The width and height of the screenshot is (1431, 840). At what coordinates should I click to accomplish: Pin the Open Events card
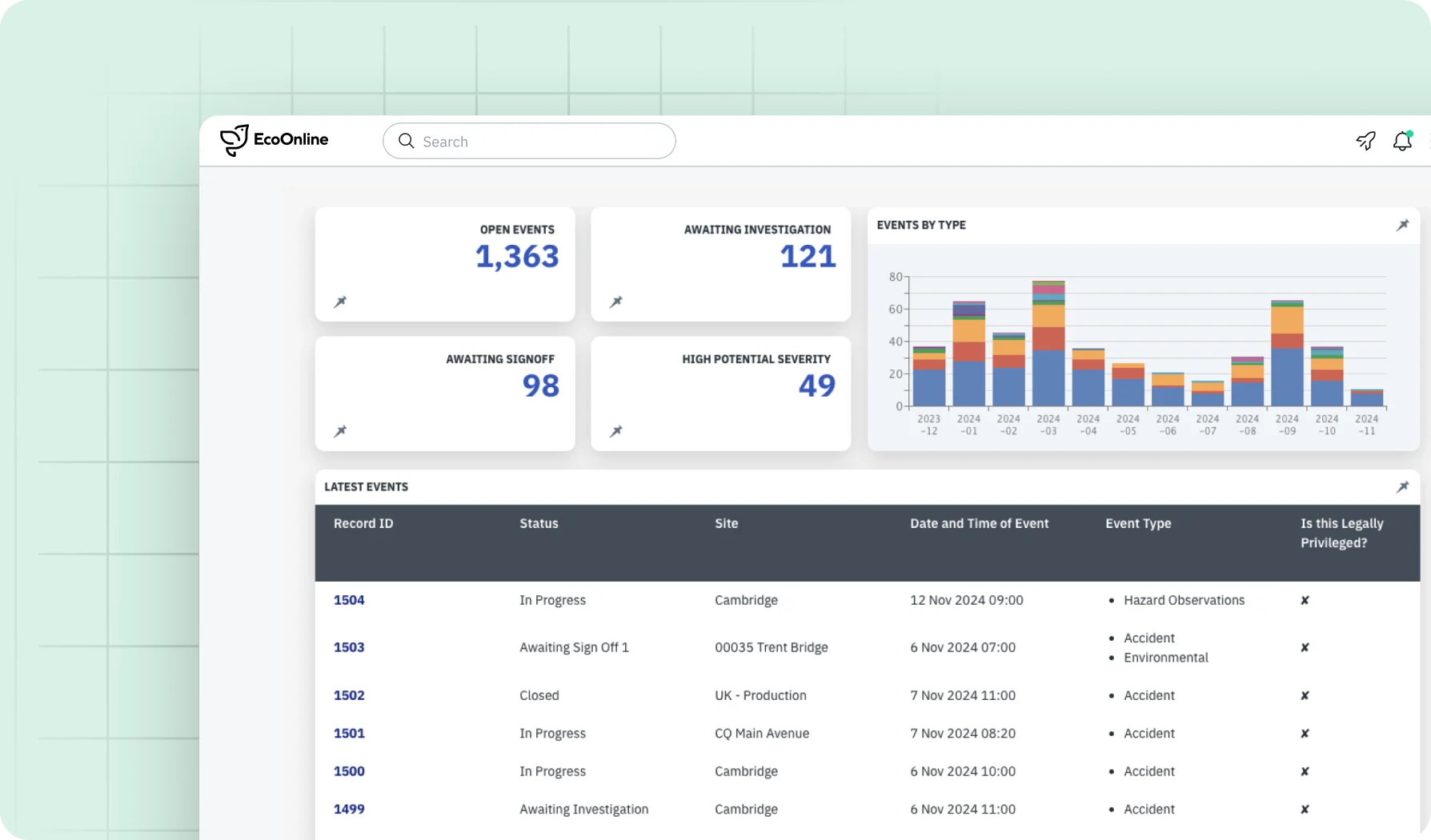[x=340, y=302]
